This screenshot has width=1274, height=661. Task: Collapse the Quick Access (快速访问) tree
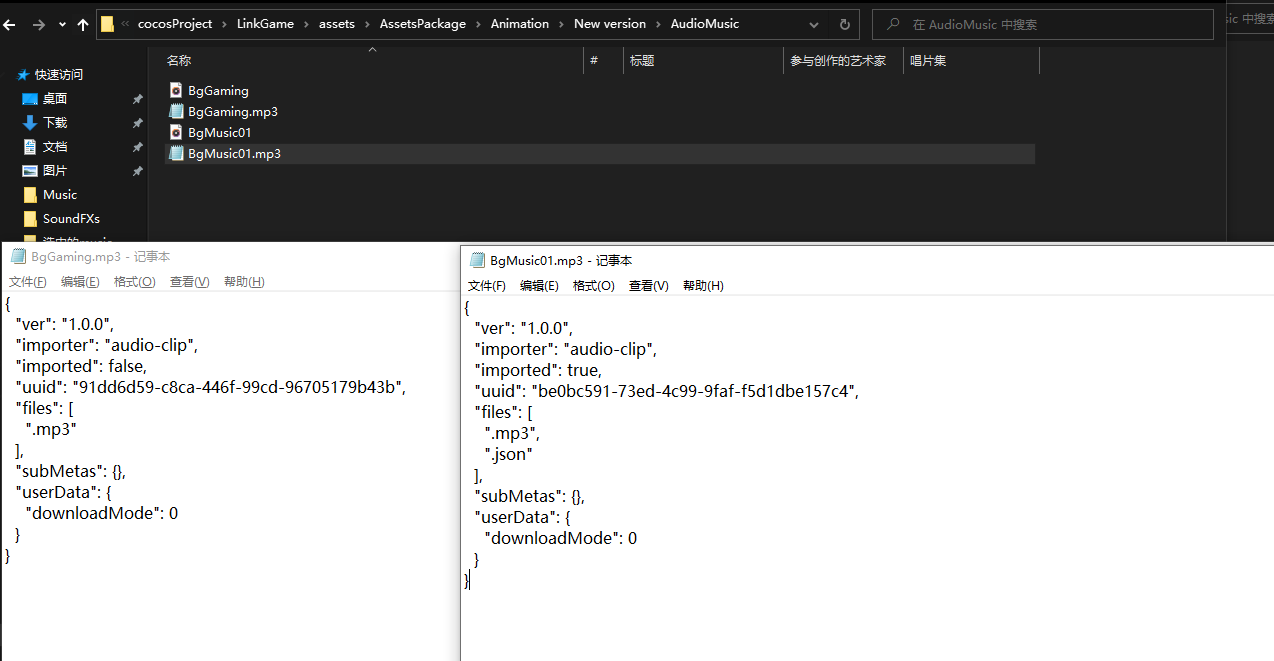pos(9,75)
